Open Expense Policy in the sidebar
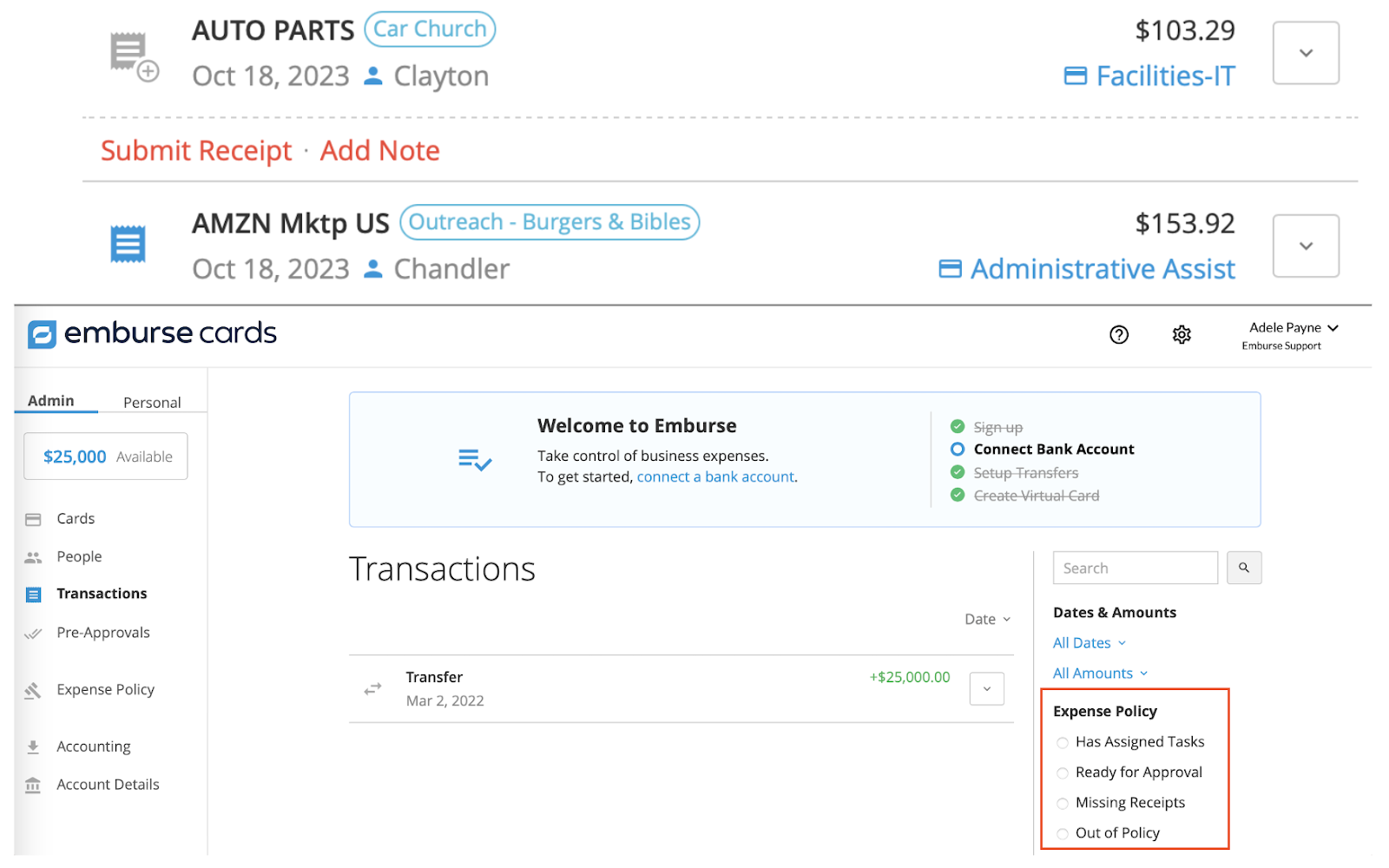Screen dimensions: 1389x868 coord(106,690)
